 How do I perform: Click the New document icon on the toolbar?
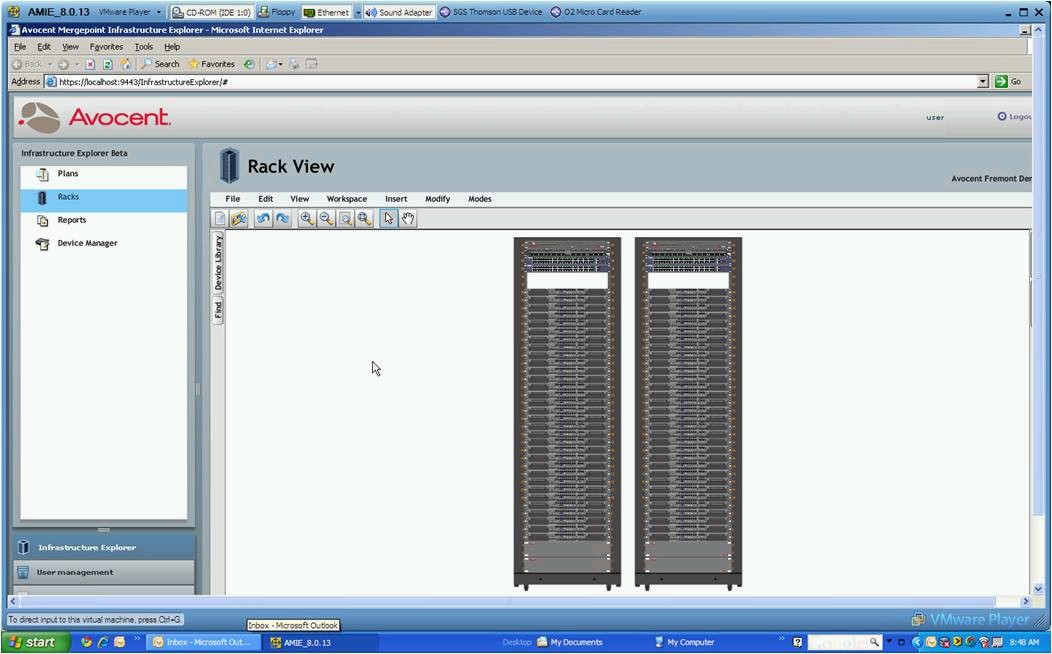coord(221,218)
